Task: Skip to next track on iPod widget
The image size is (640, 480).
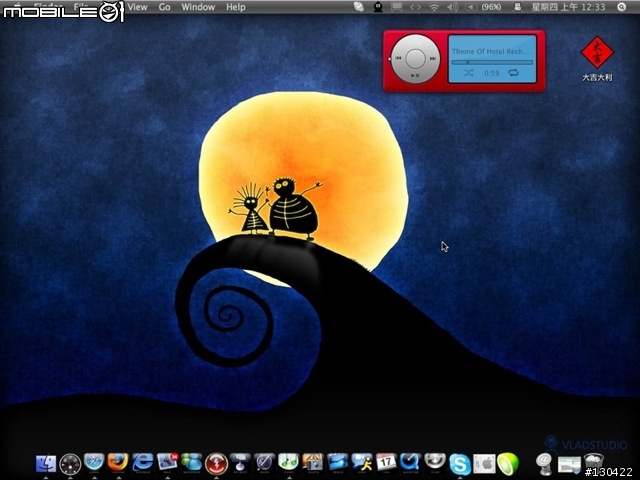Action: click(433, 58)
